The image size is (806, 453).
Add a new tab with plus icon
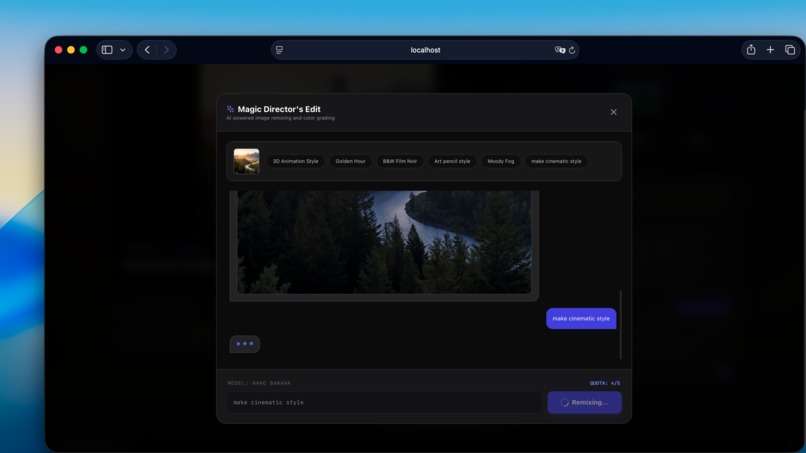770,50
